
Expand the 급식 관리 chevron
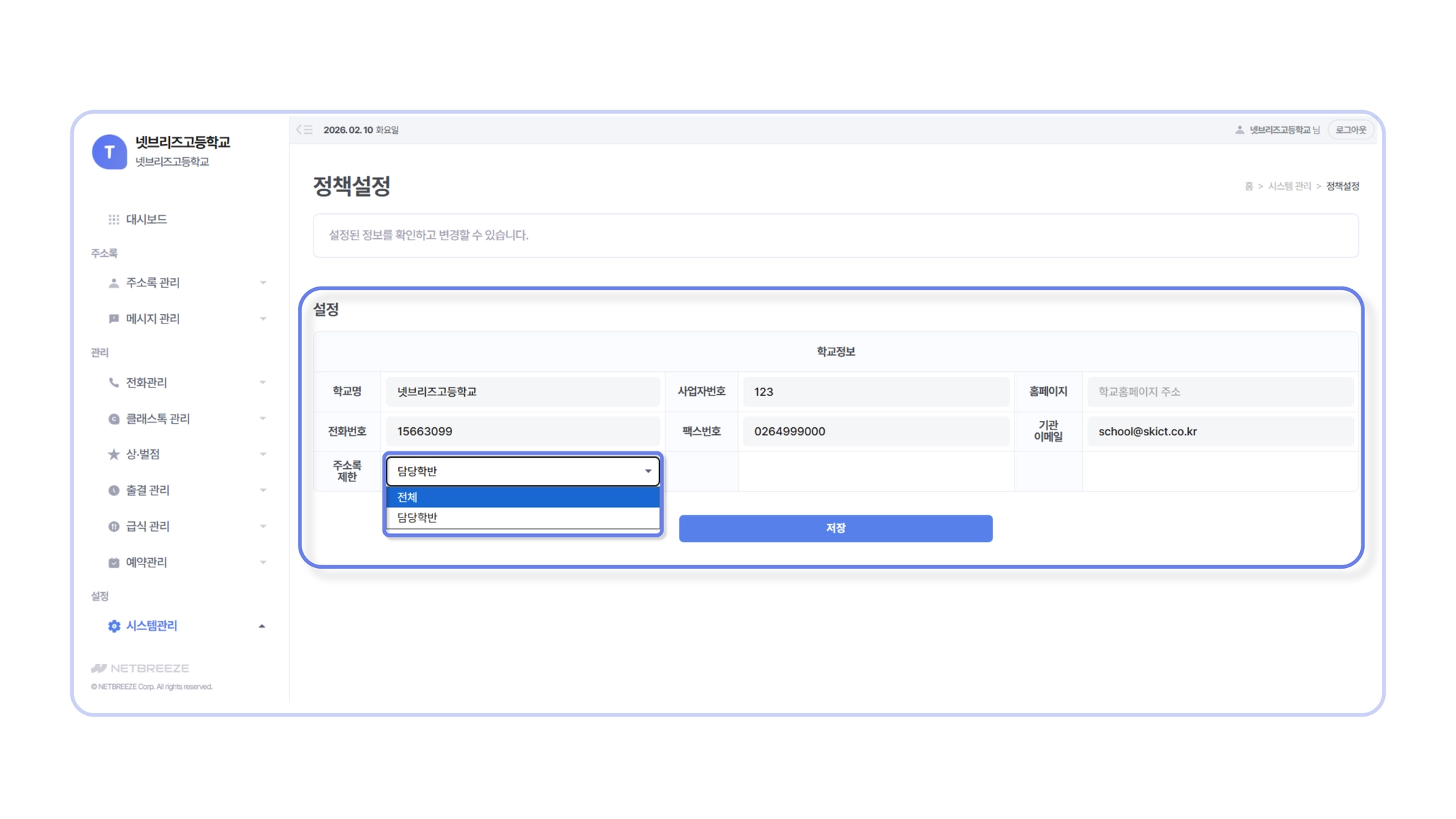click(263, 526)
